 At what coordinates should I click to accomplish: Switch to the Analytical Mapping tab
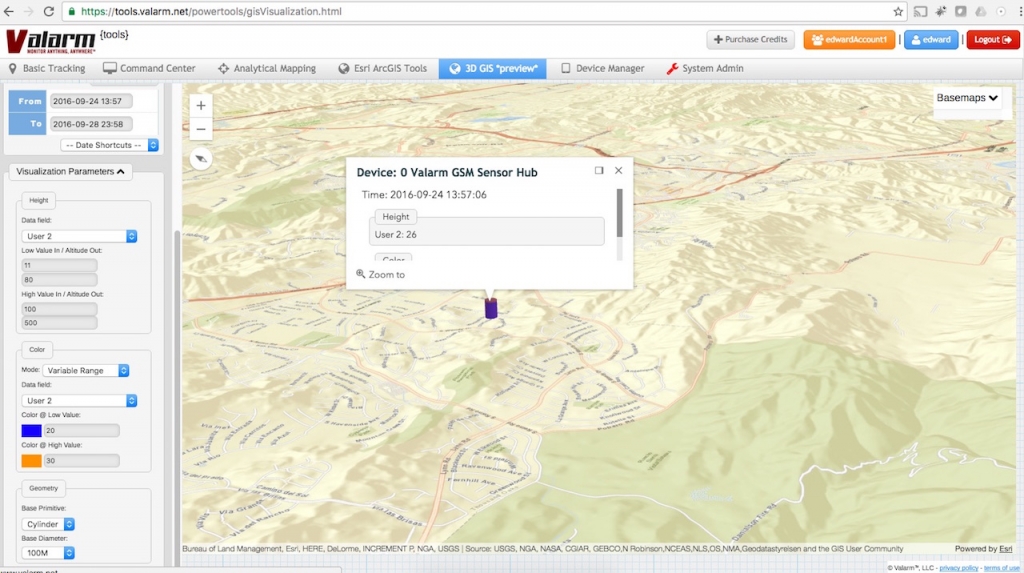tap(267, 68)
